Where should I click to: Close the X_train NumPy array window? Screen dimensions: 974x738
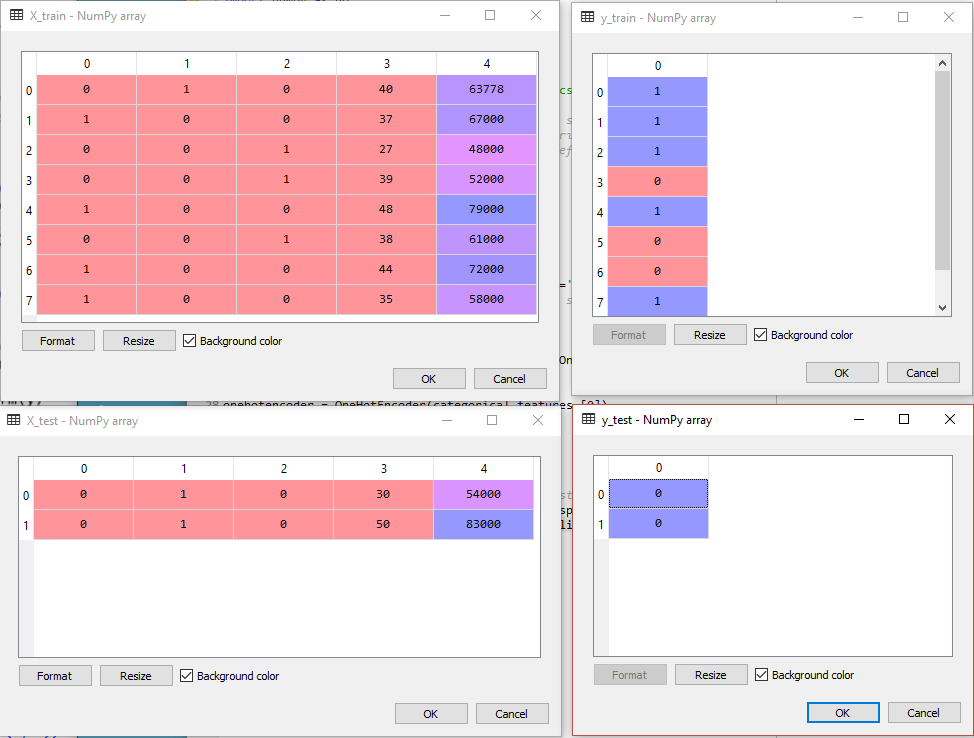click(536, 16)
